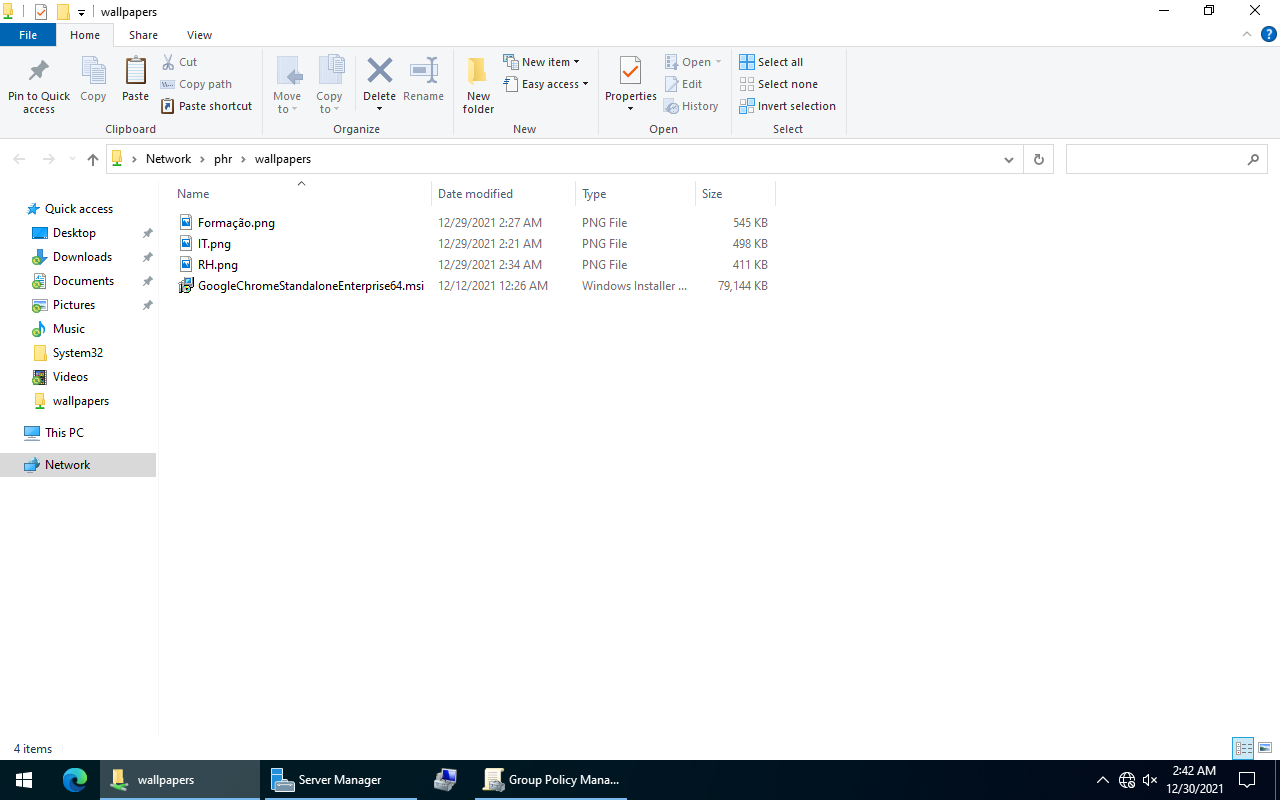Image resolution: width=1280 pixels, height=800 pixels.
Task: Click the Paste clipboard icon
Action: tap(135, 73)
